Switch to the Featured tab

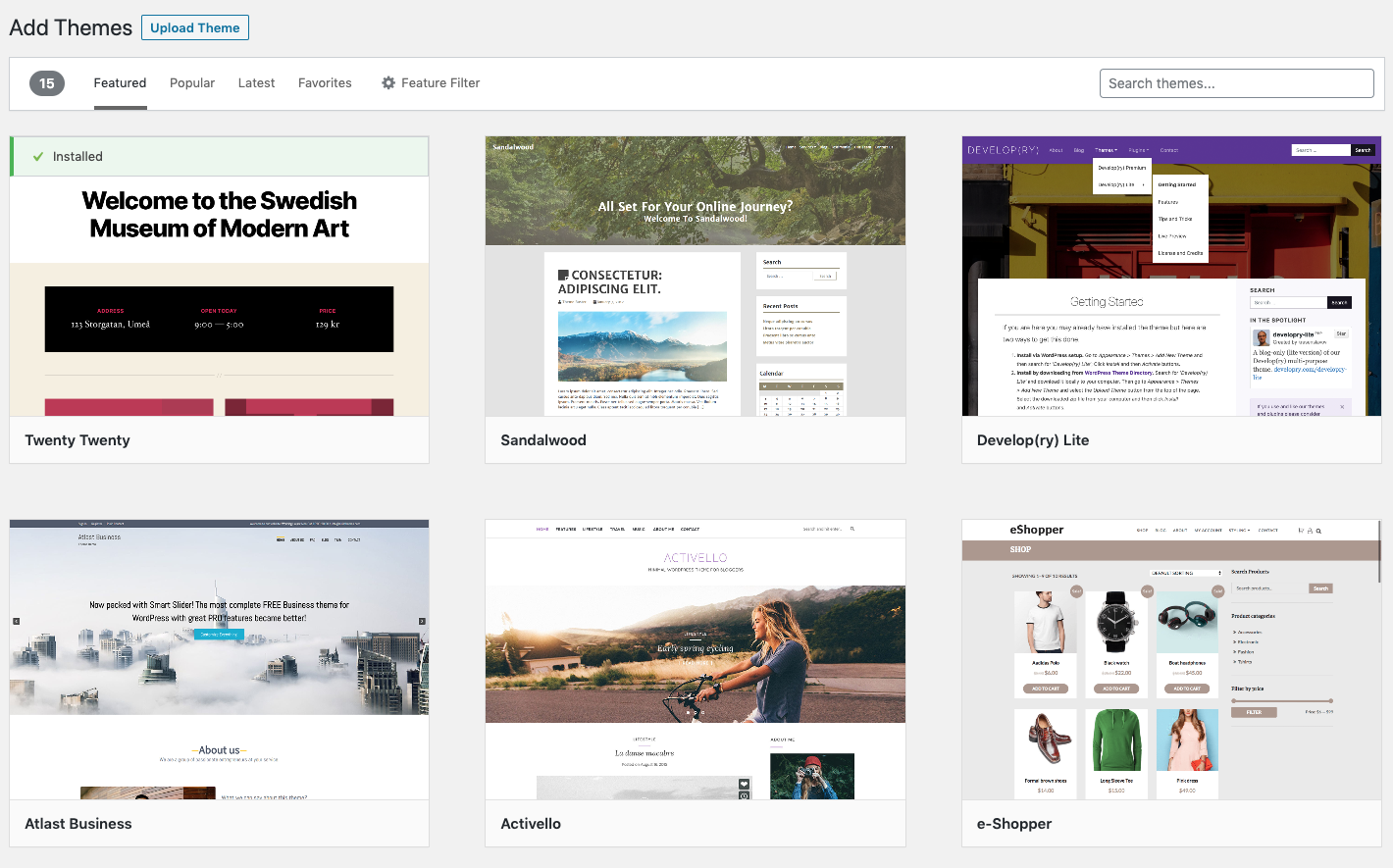(x=120, y=83)
